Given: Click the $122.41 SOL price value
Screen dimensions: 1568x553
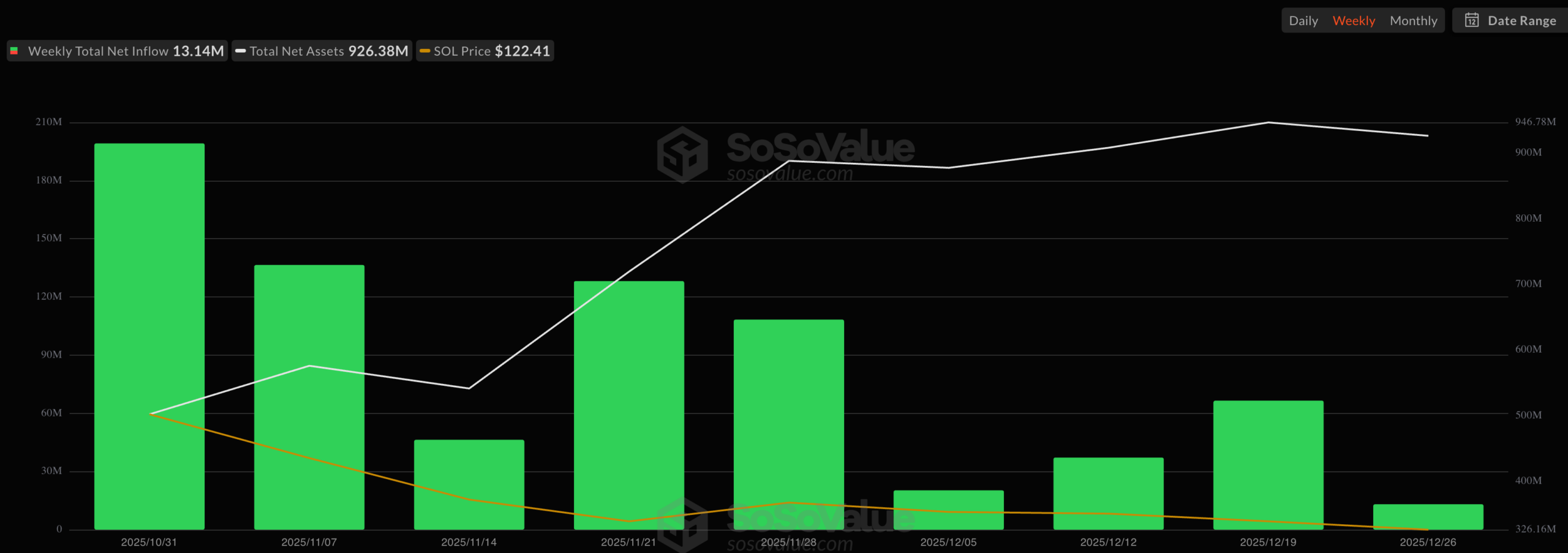Looking at the screenshot, I should click(x=522, y=51).
